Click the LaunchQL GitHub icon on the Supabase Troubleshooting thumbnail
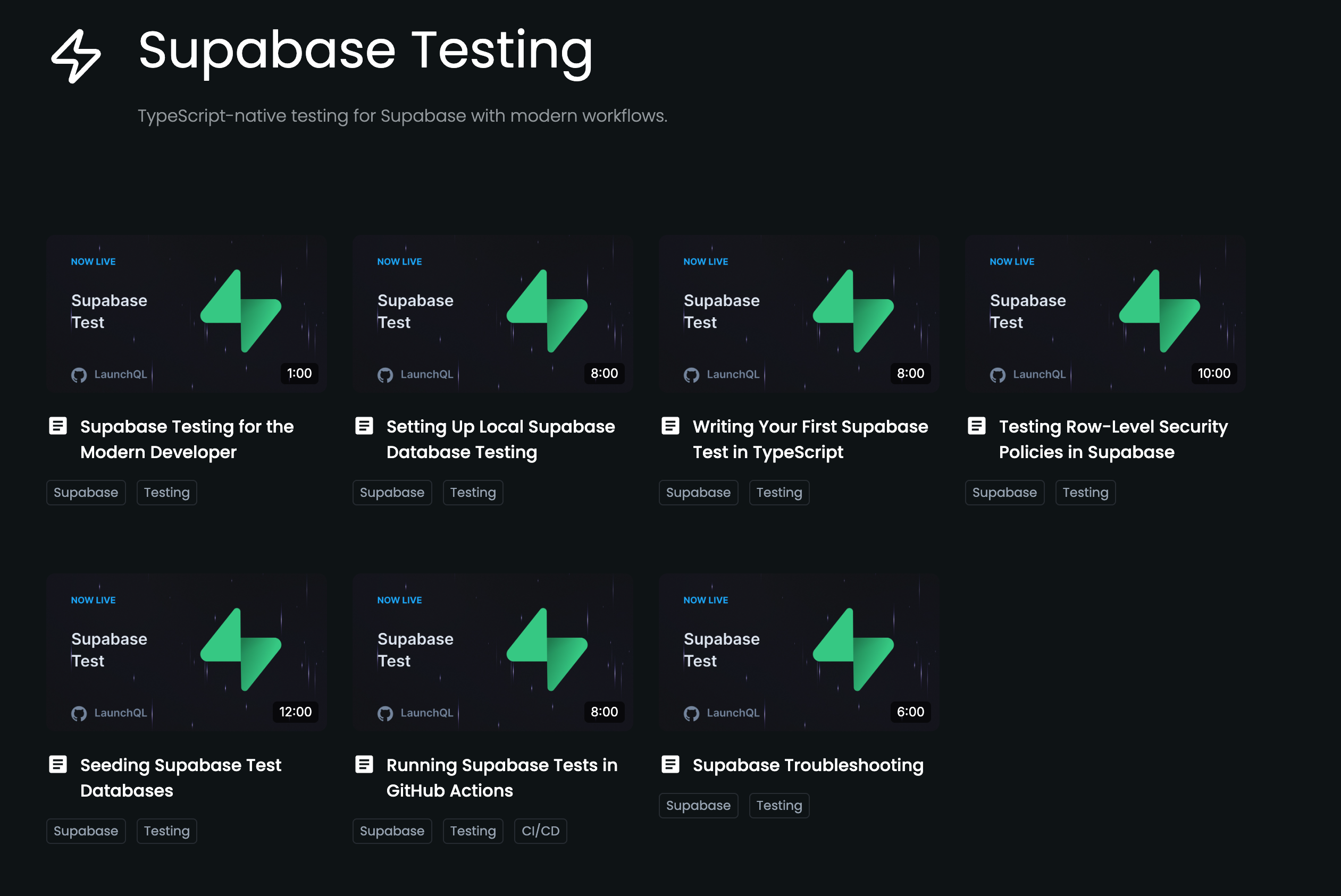Image resolution: width=1341 pixels, height=896 pixels. (x=692, y=713)
